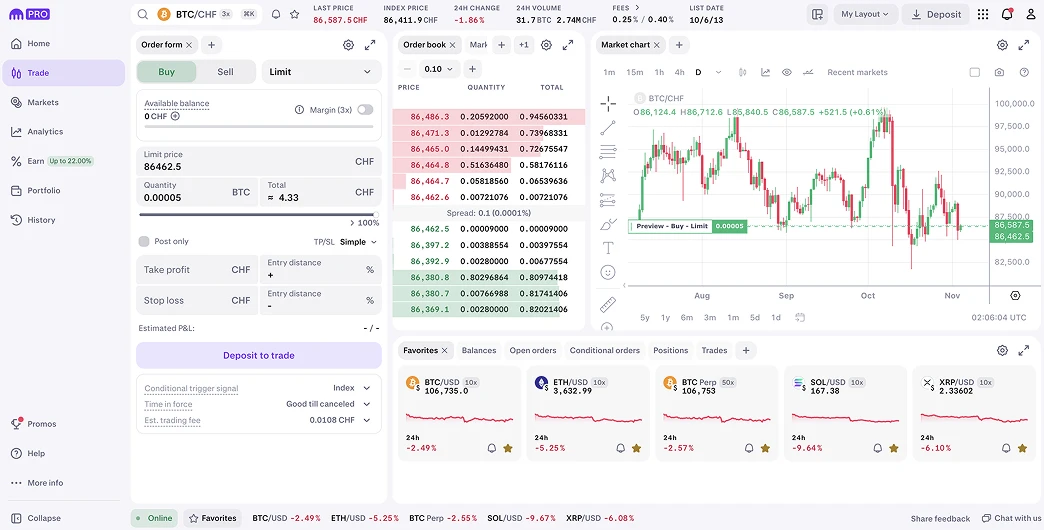Image resolution: width=1044 pixels, height=530 pixels.
Task: Toggle chart visibility eye icon
Action: (x=787, y=72)
